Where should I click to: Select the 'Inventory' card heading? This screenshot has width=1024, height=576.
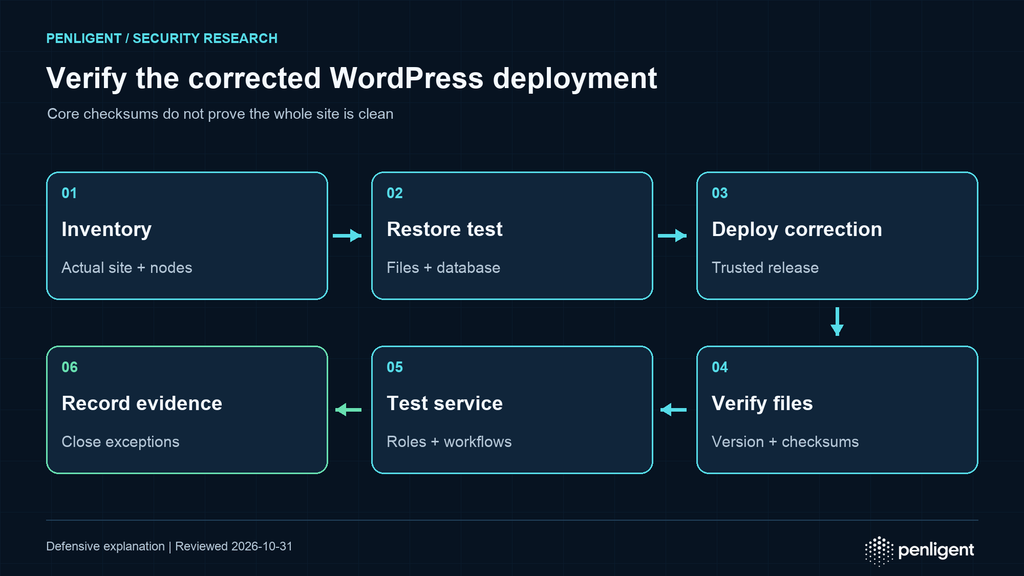106,229
